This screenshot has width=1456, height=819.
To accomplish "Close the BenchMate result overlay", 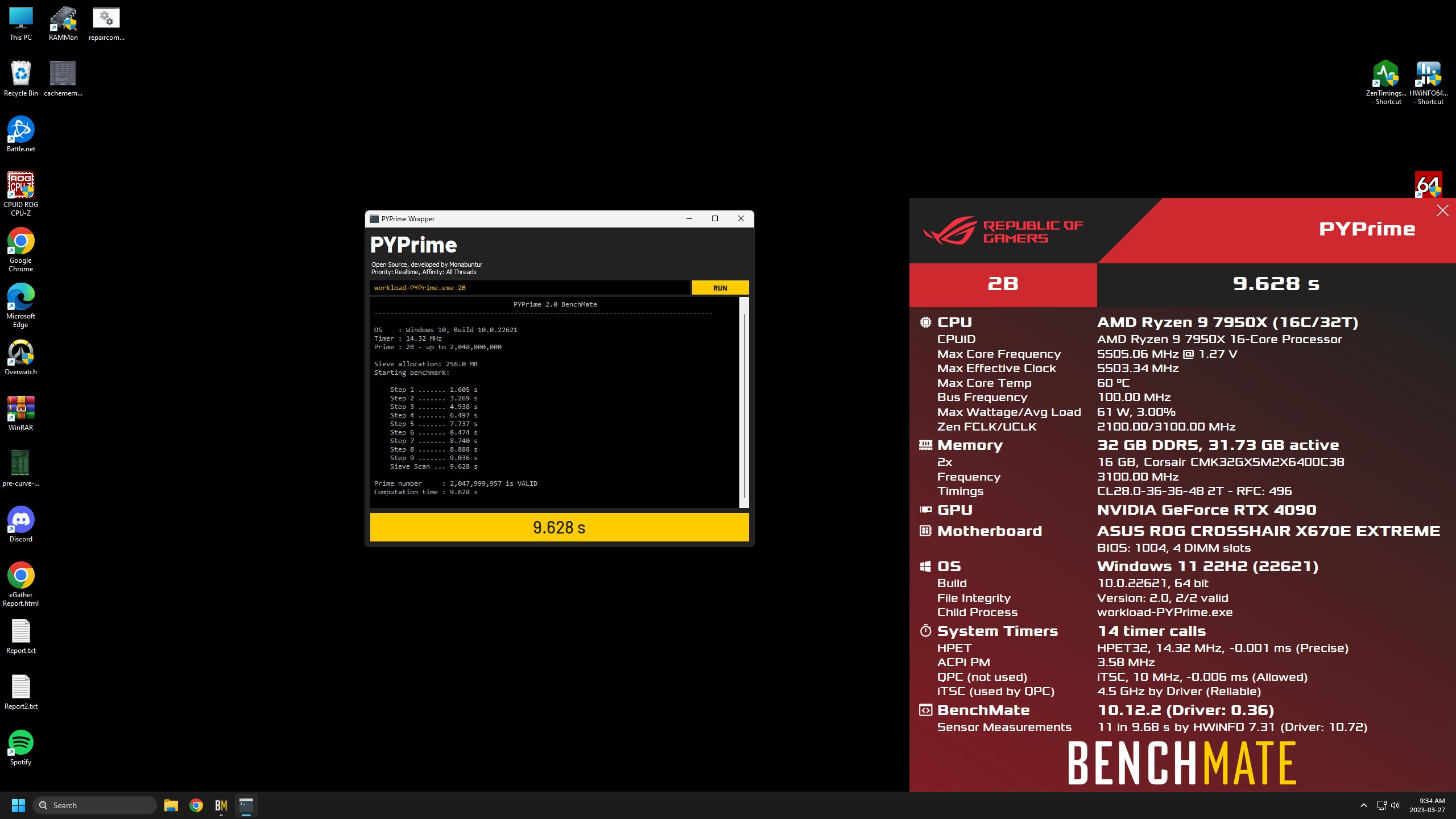I will pyautogui.click(x=1442, y=211).
